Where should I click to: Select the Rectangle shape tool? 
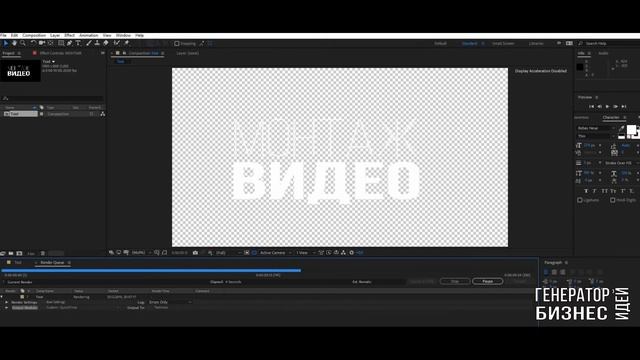pyautogui.click(x=61, y=43)
